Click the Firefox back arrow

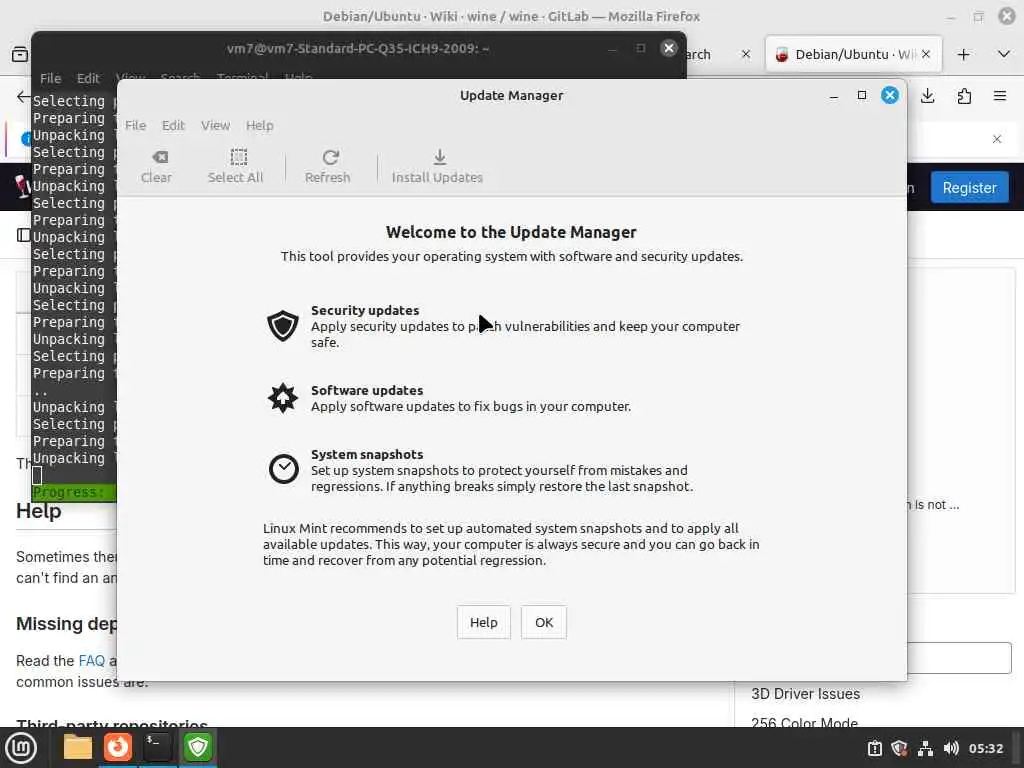pos(24,97)
